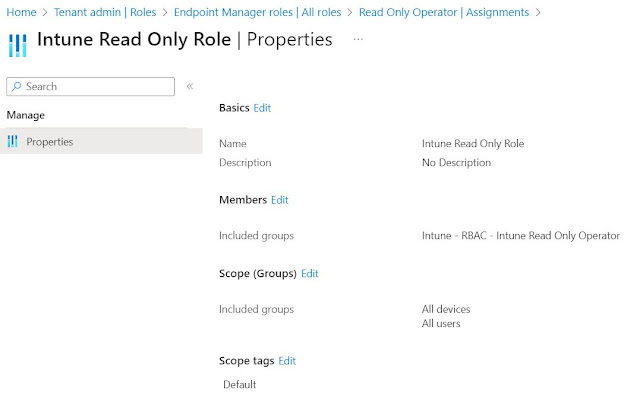Click the search magnifier icon in the sidebar
This screenshot has width=640, height=412.
(x=16, y=87)
